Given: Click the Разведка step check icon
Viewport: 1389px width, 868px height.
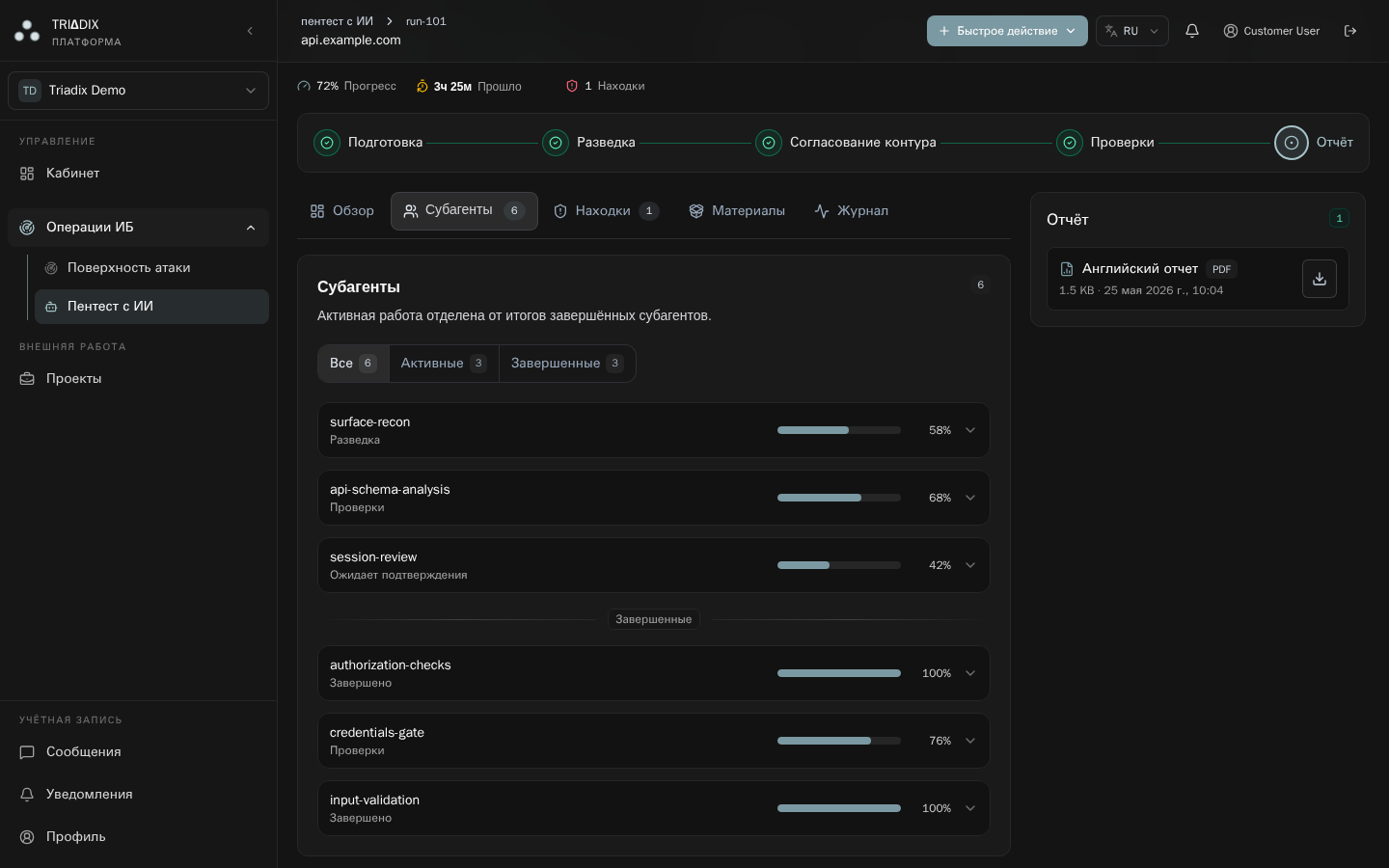Looking at the screenshot, I should coord(556,143).
